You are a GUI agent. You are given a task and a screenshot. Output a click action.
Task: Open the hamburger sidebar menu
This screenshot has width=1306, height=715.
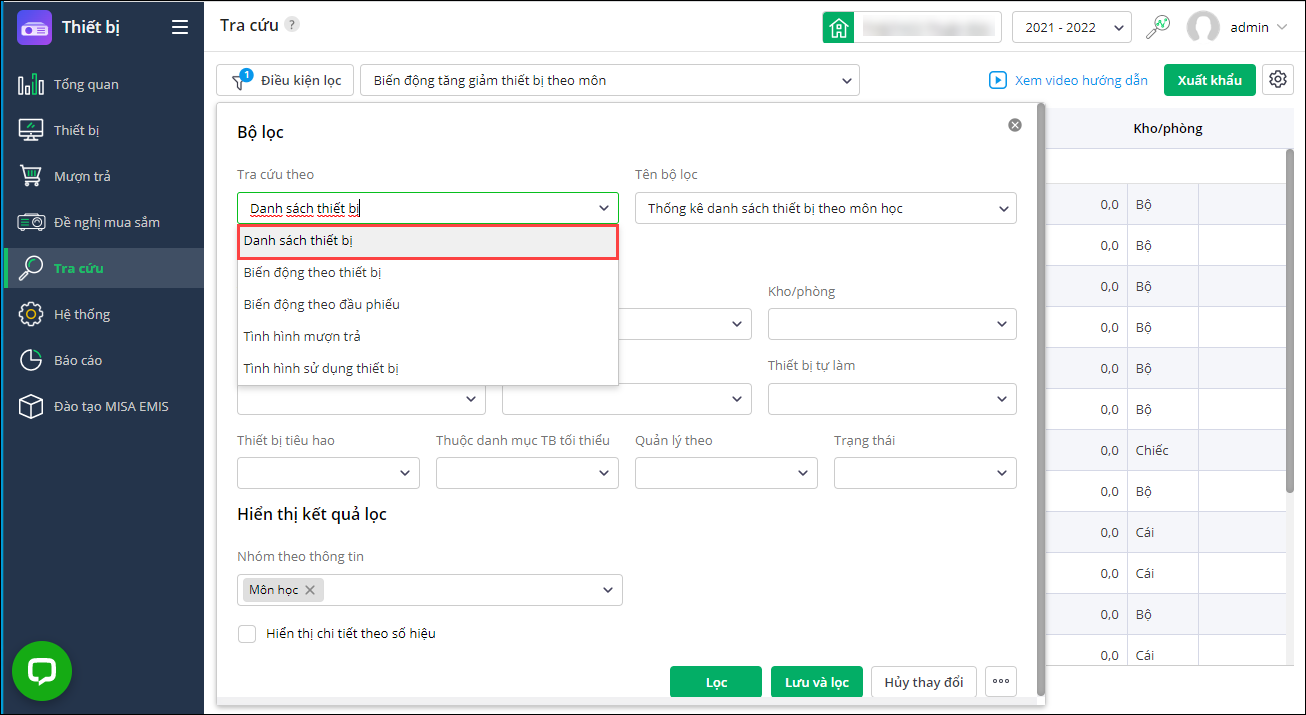tap(180, 27)
